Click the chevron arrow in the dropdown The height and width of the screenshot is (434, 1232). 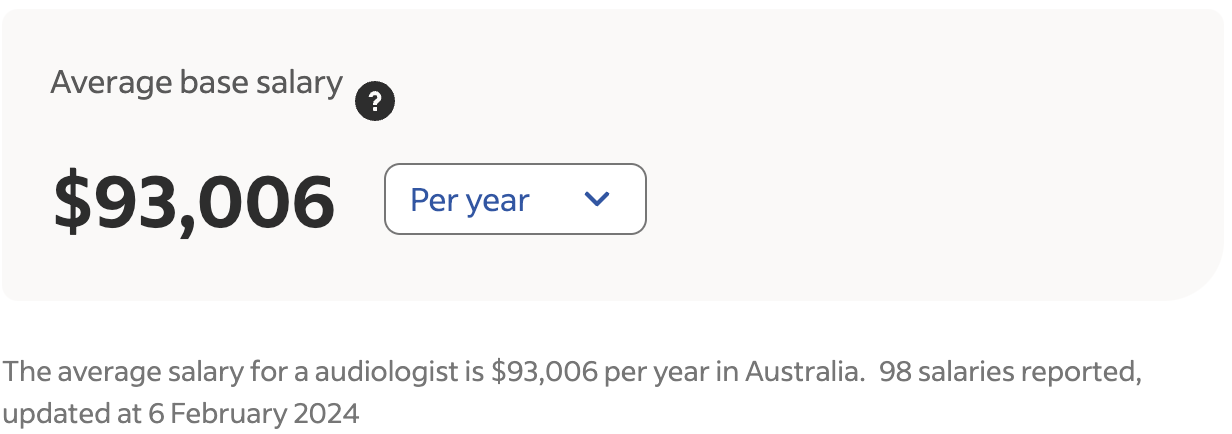point(597,199)
